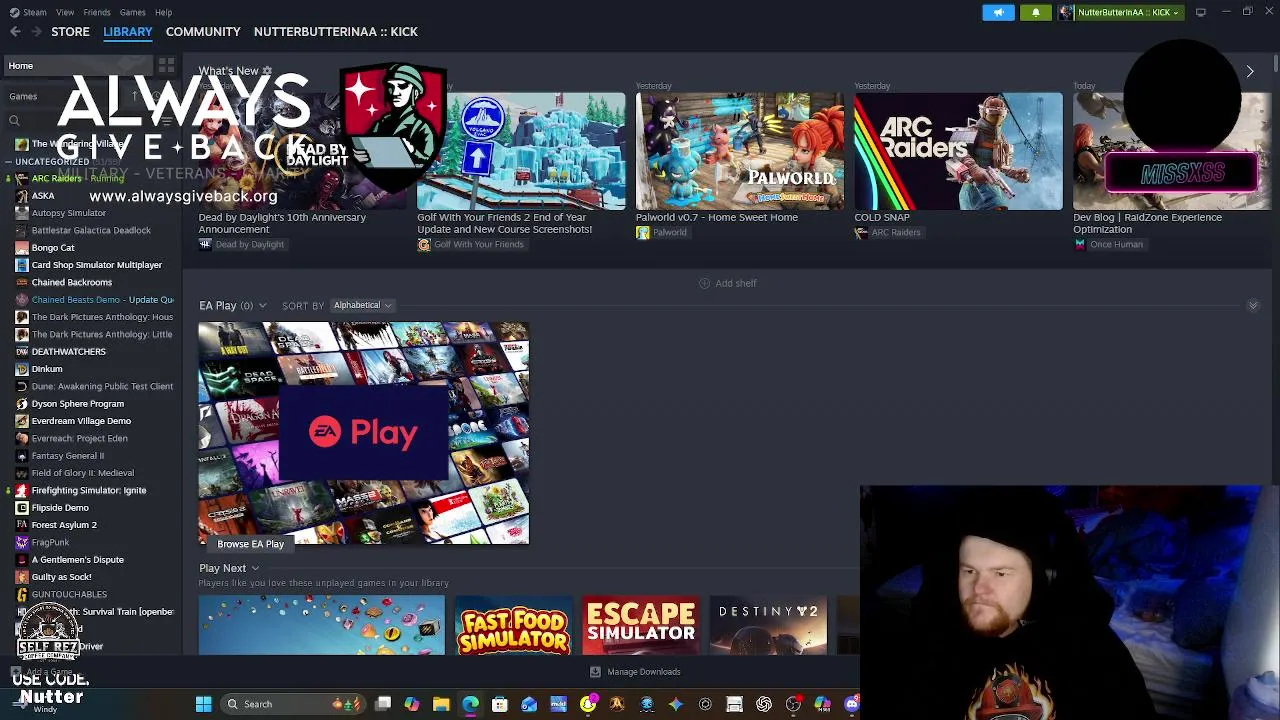Screen dimensions: 1280x720
Task: Click the Destiny 2 game cover
Action: [769, 626]
